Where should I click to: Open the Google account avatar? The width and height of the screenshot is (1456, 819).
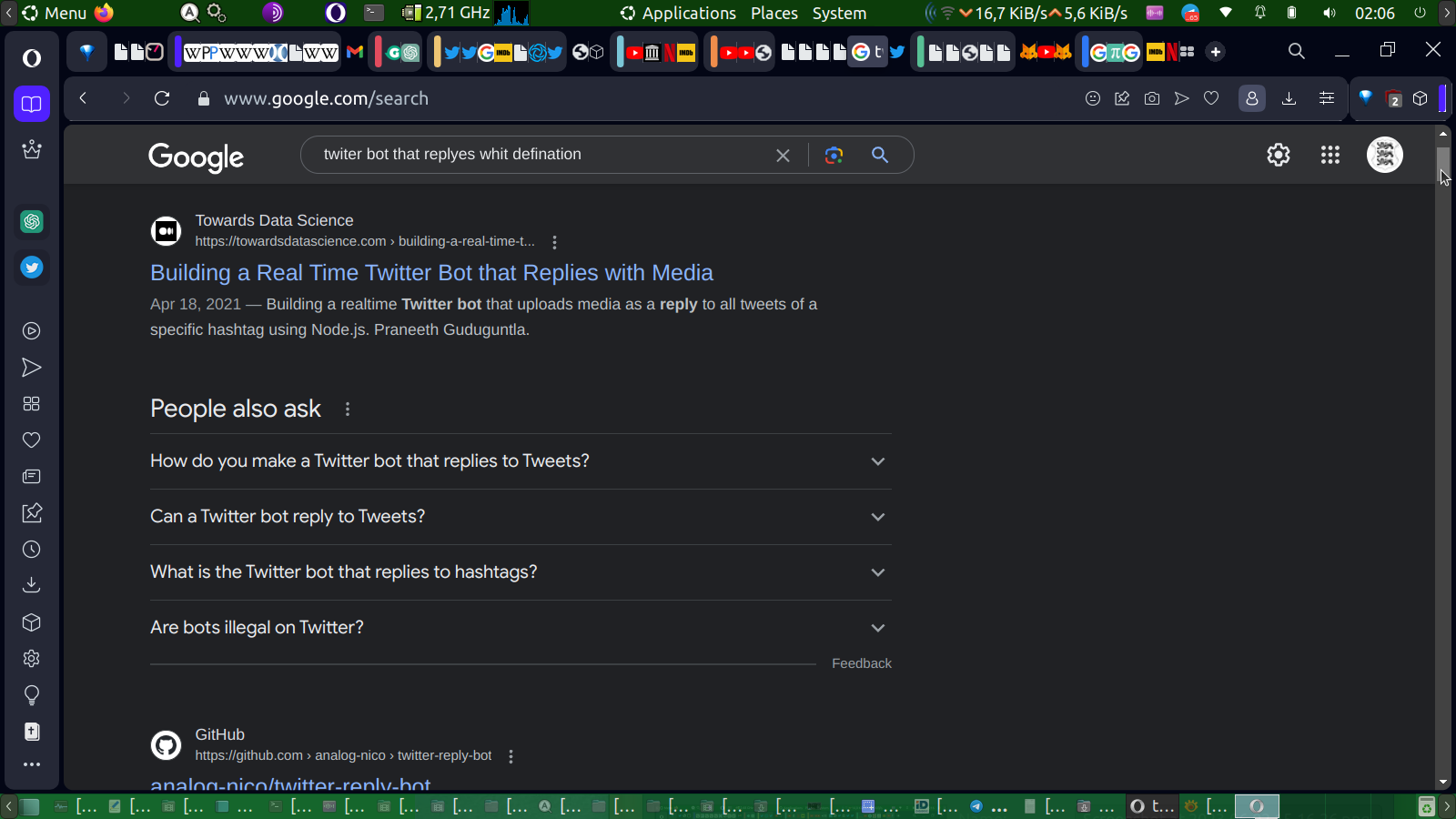pos(1385,155)
